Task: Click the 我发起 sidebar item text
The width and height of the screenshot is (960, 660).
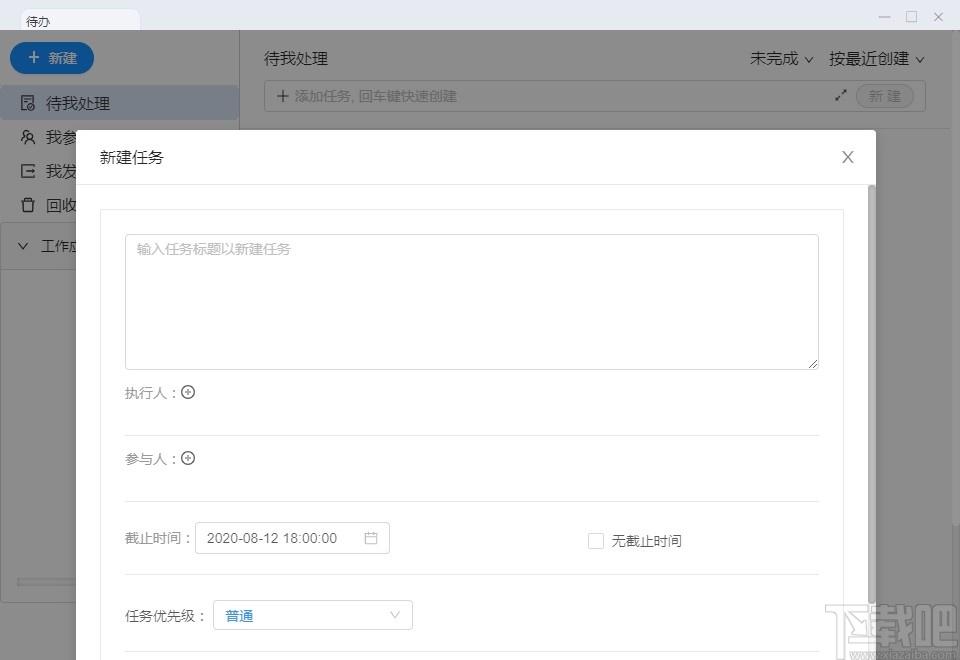Action: click(x=61, y=171)
